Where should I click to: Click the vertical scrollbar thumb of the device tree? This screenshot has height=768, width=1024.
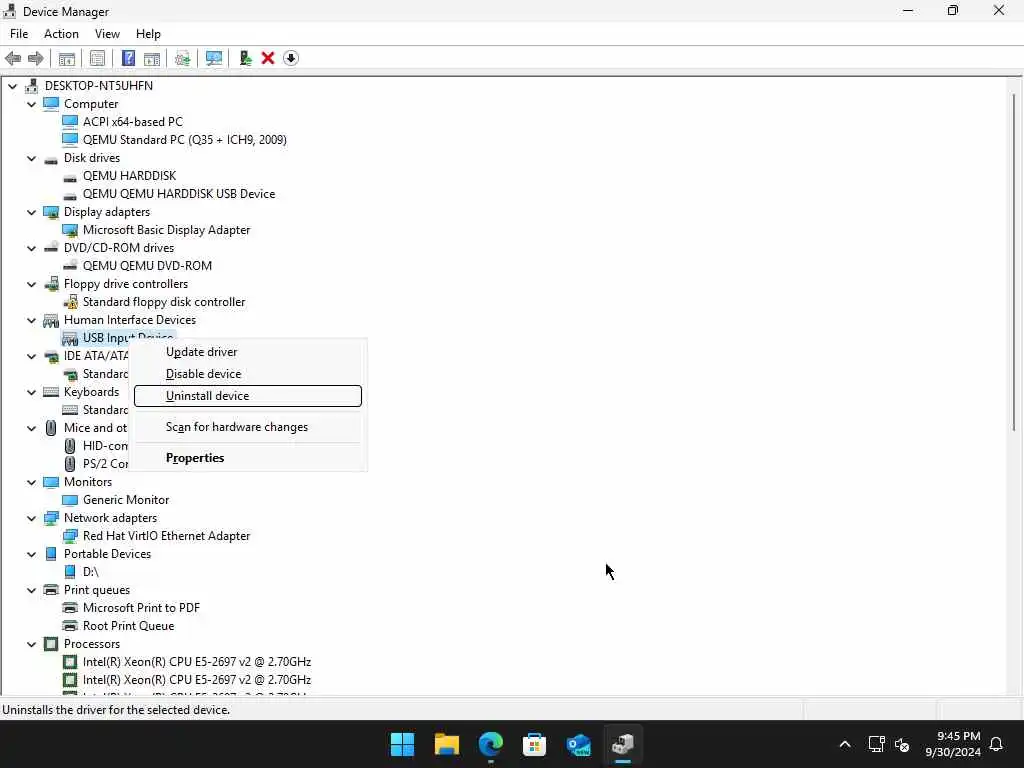tap(1014, 261)
